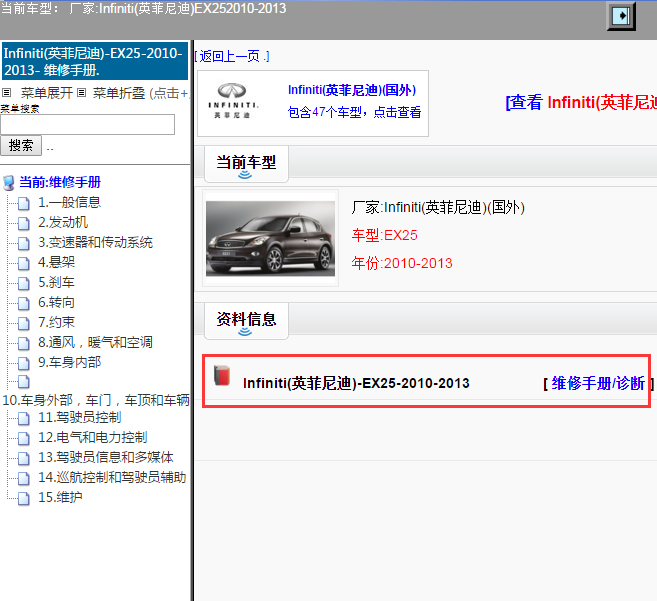
Task: Open 14.巡航控制和驾驶员辅助 chapter
Action: [112, 477]
